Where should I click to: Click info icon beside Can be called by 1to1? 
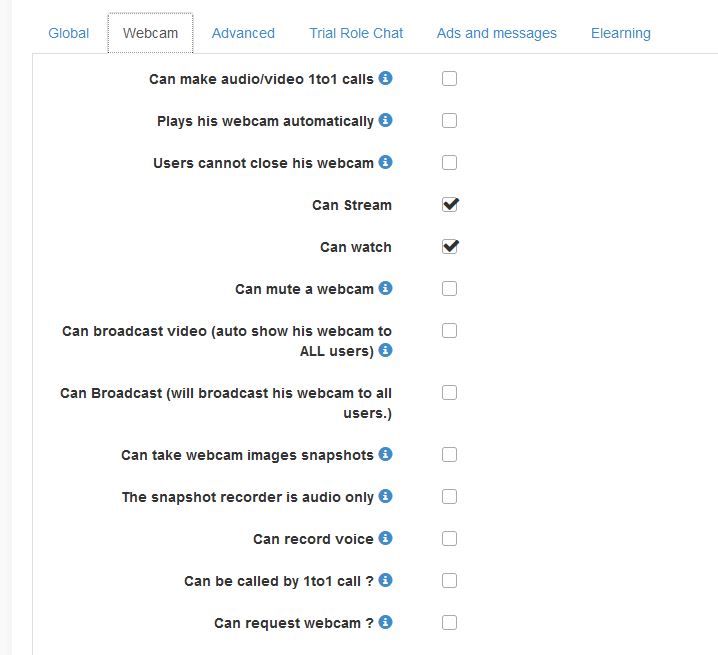coord(386,580)
